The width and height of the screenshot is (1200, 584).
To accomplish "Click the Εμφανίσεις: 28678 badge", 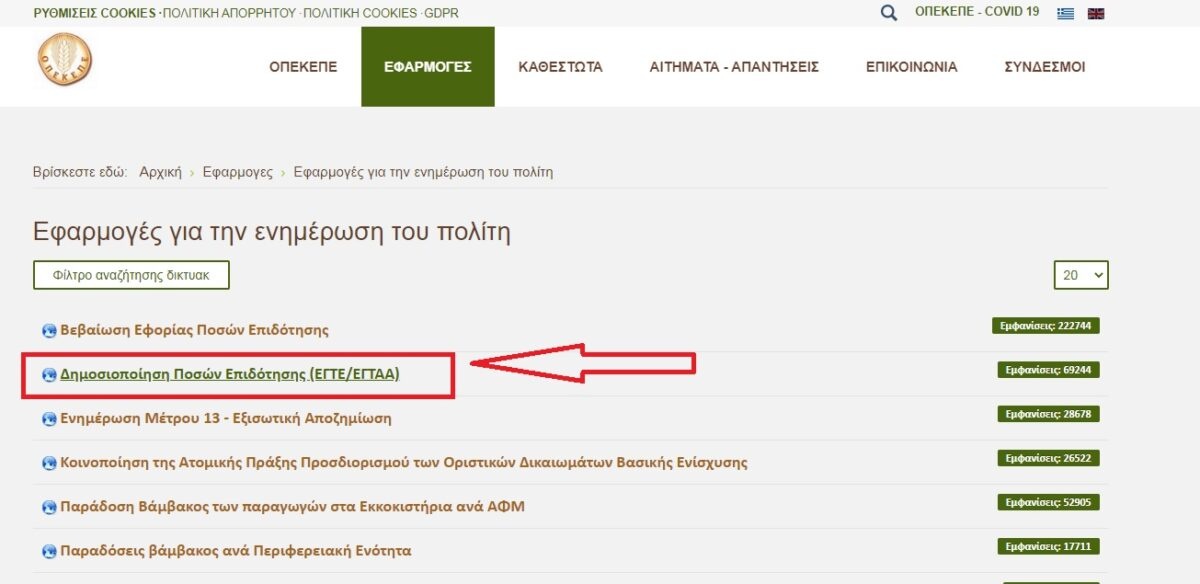I will [1048, 414].
